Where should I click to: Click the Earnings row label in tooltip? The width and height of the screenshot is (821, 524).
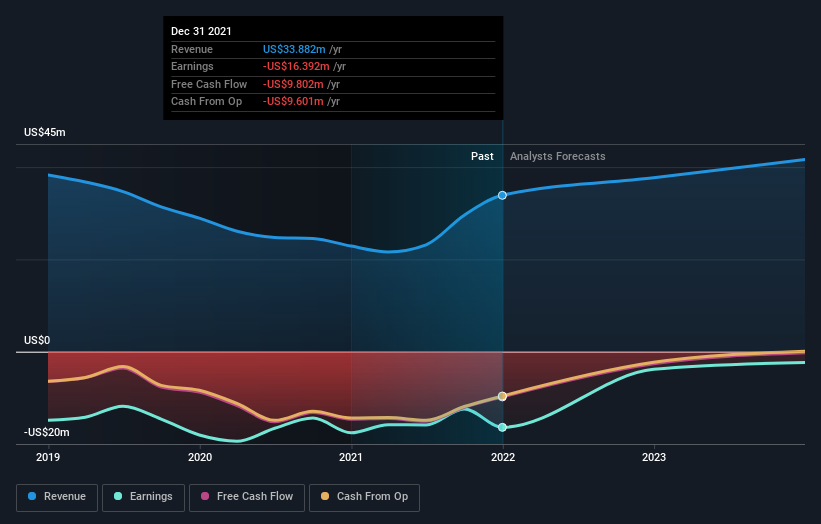tap(192, 66)
